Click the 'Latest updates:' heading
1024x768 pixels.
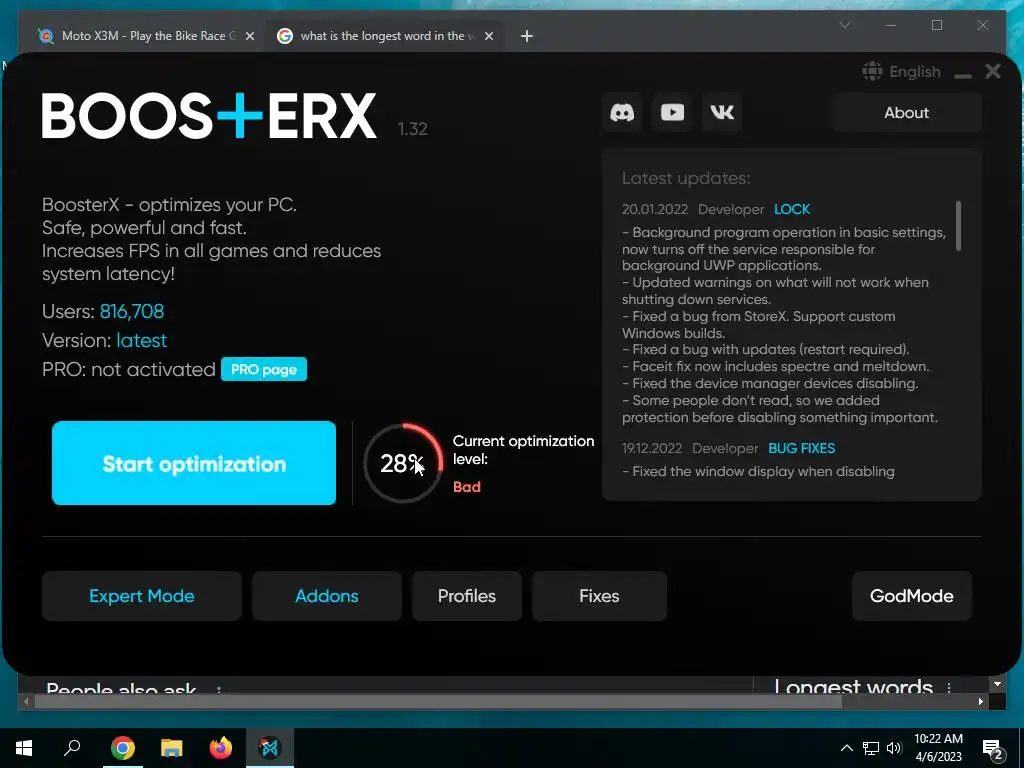[x=686, y=178]
